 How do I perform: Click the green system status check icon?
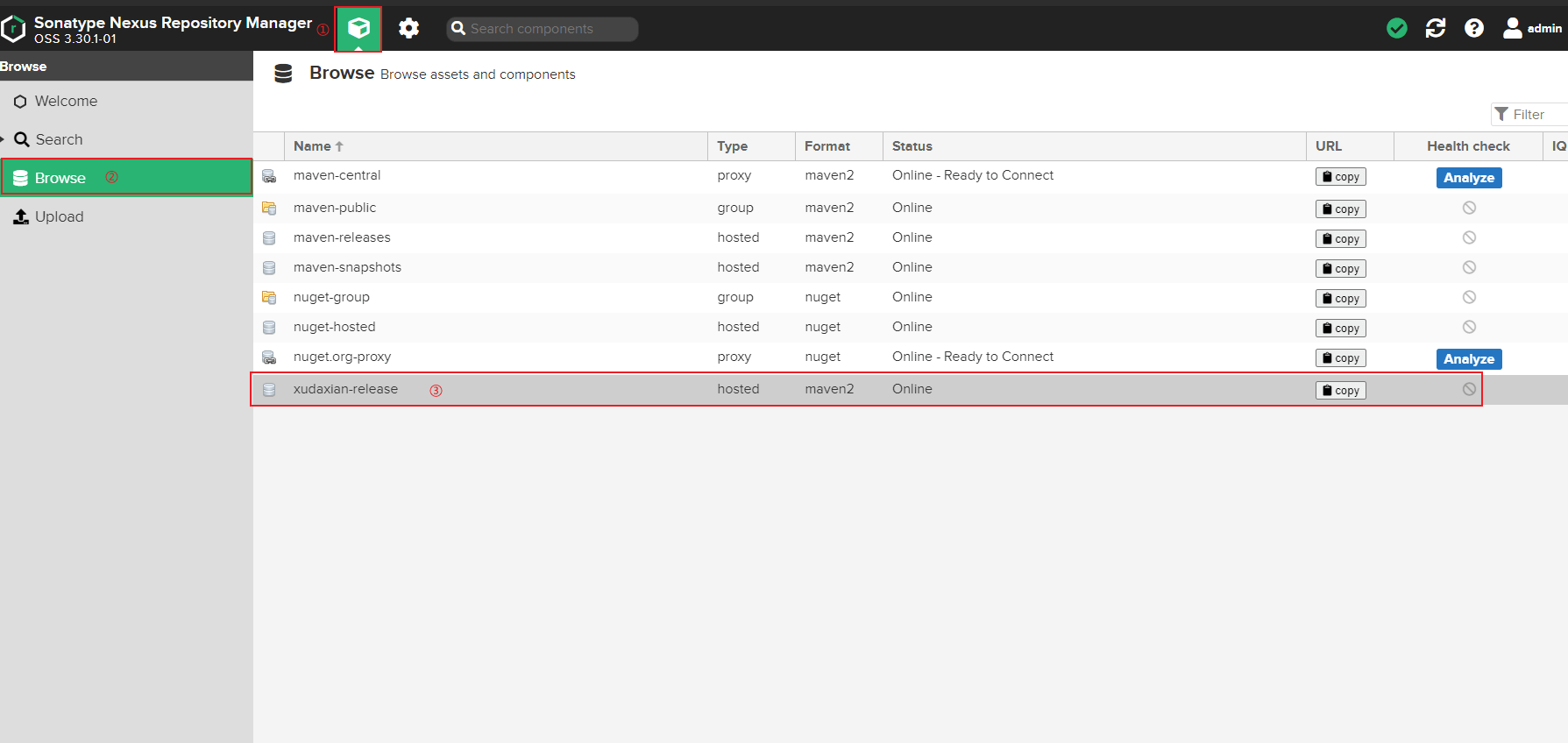point(1397,29)
